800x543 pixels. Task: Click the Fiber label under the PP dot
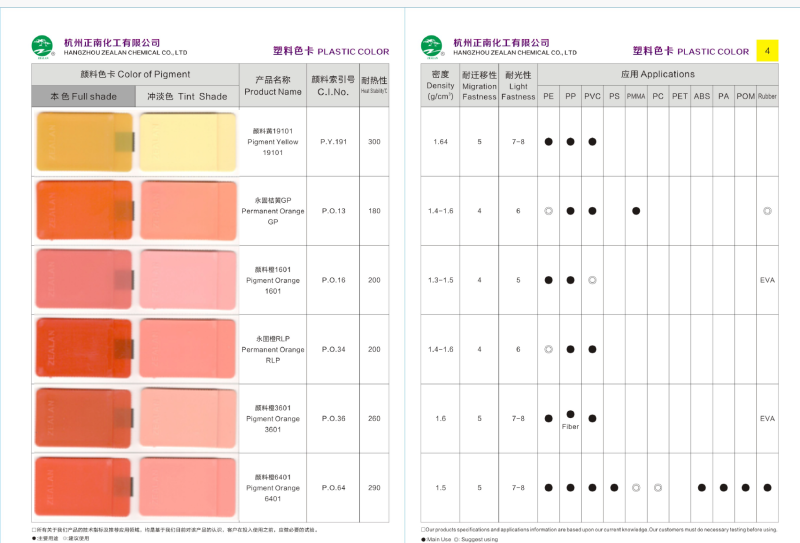[x=570, y=426]
